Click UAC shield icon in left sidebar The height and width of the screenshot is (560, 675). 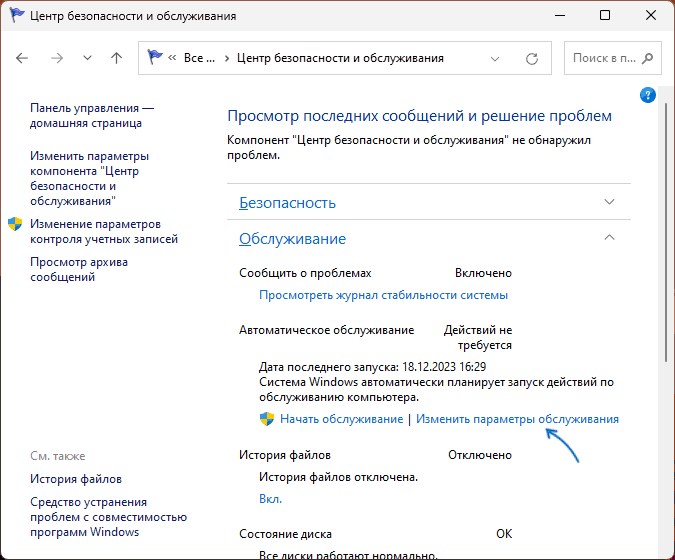pos(15,224)
